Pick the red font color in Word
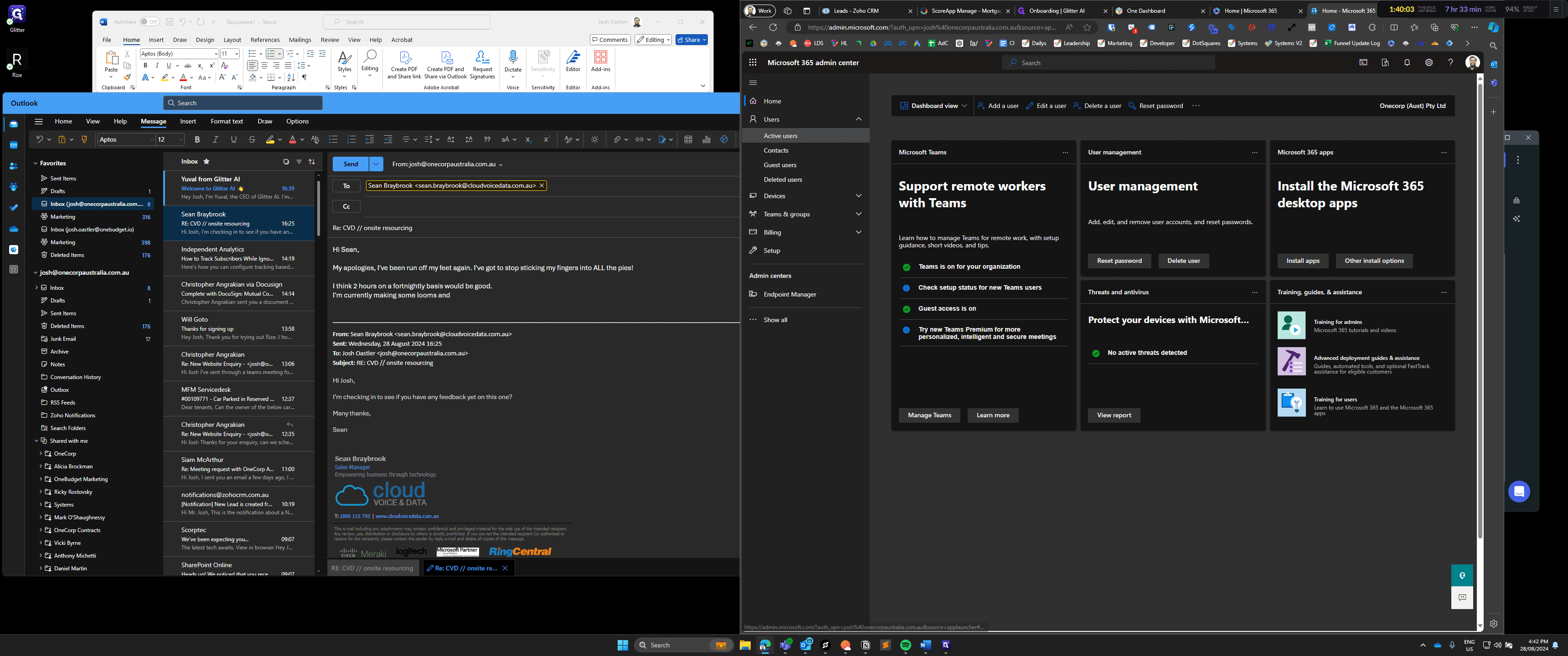The image size is (1568, 656). pos(183,77)
